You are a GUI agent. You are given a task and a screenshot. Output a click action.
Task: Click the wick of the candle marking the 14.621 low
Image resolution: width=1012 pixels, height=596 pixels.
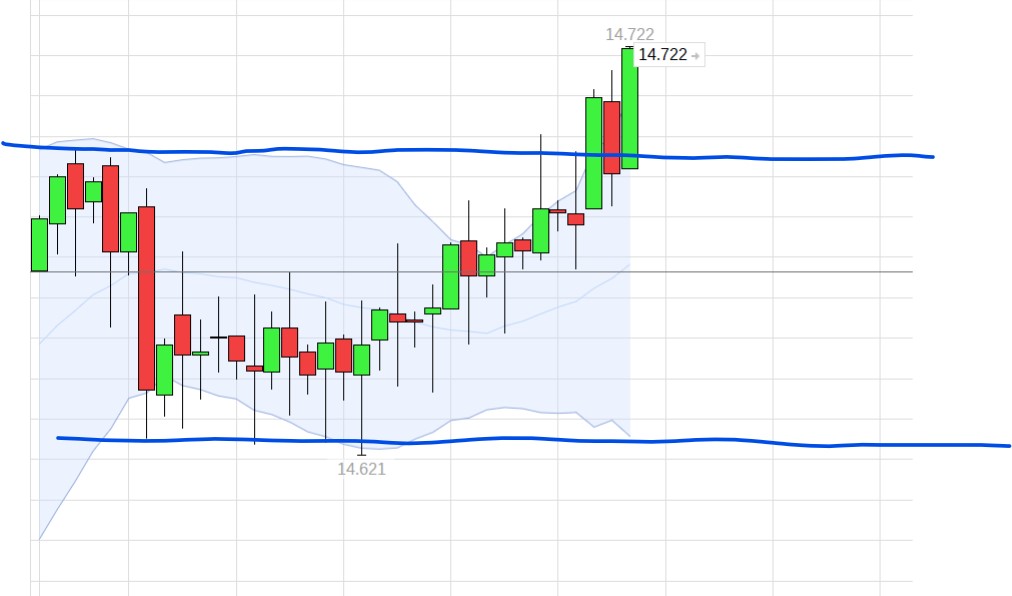tap(362, 420)
